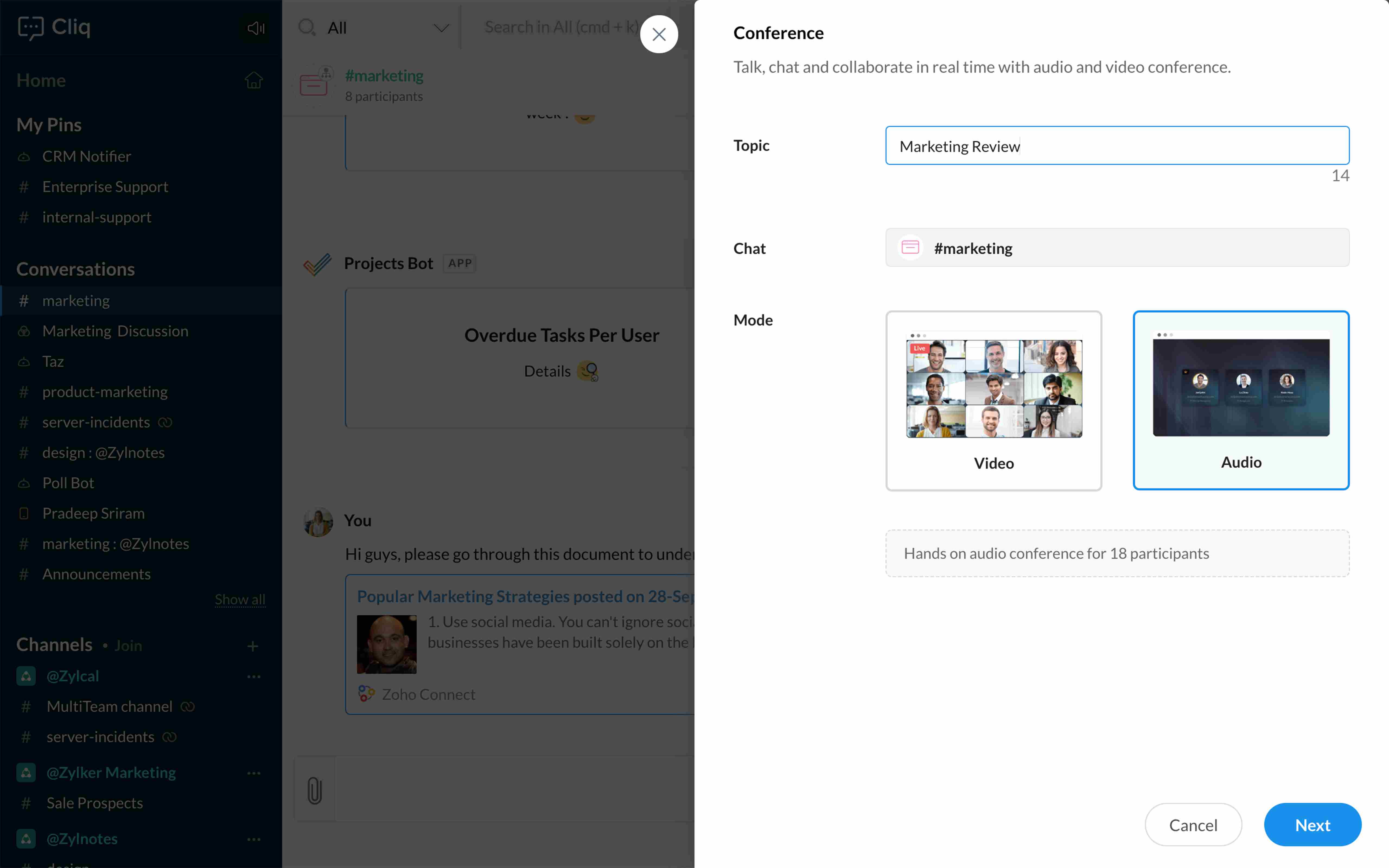Select the Audio conference mode
This screenshot has width=1389, height=868.
click(1241, 400)
